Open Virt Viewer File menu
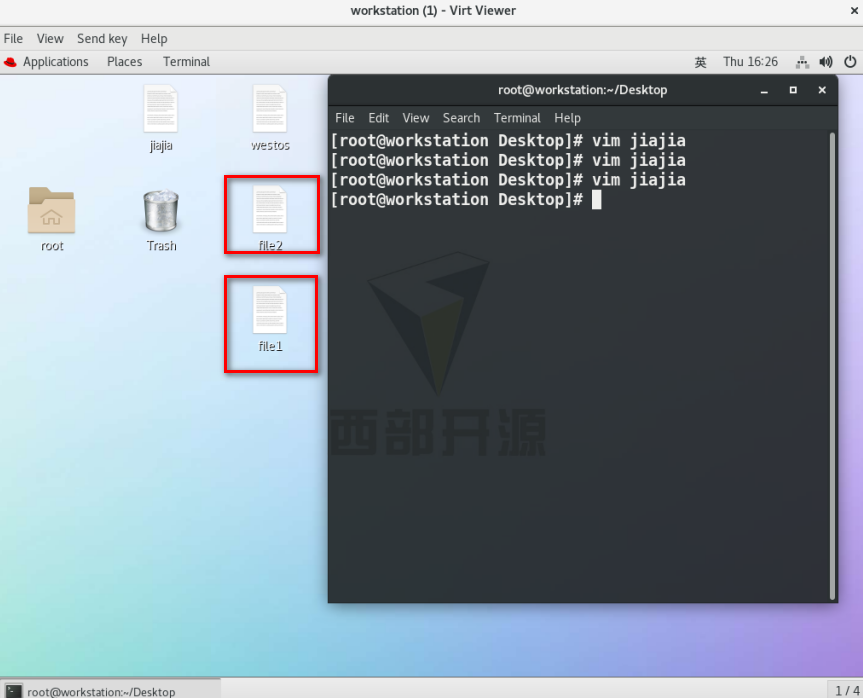 click(x=13, y=39)
